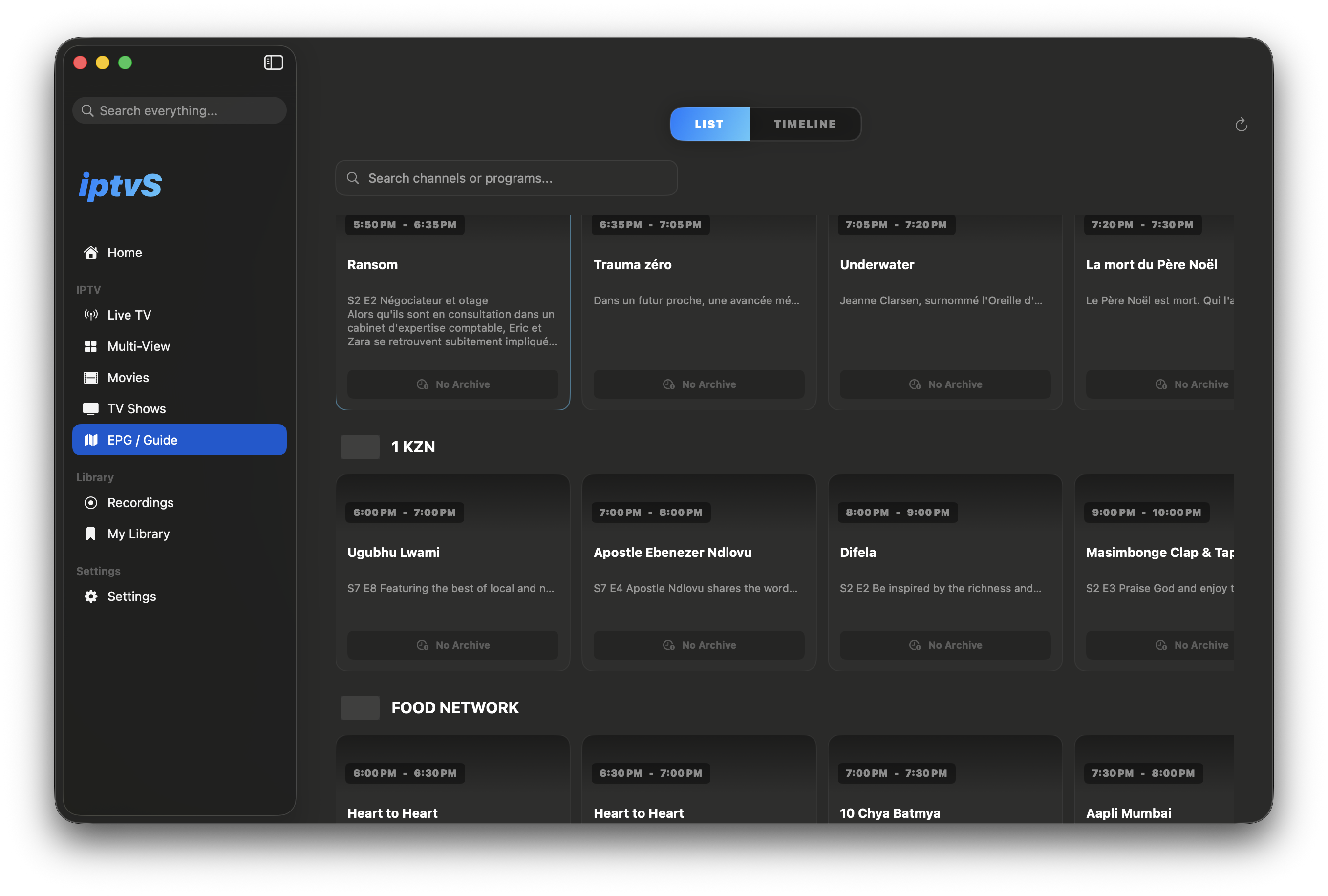Click the EPG / Guide map icon
The width and height of the screenshot is (1328, 896).
tap(91, 439)
